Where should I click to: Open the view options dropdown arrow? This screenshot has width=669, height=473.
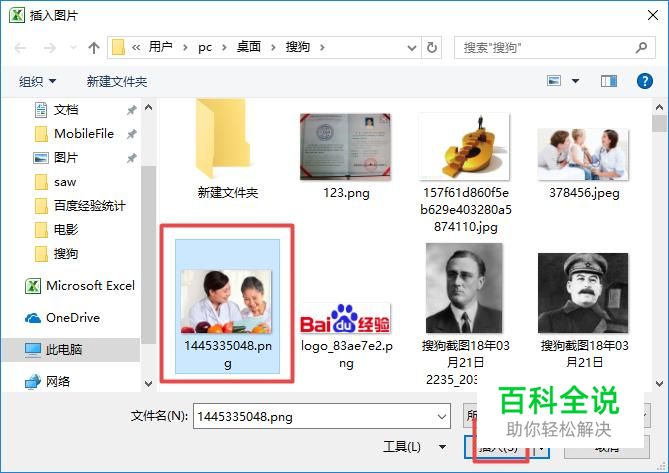coord(575,81)
